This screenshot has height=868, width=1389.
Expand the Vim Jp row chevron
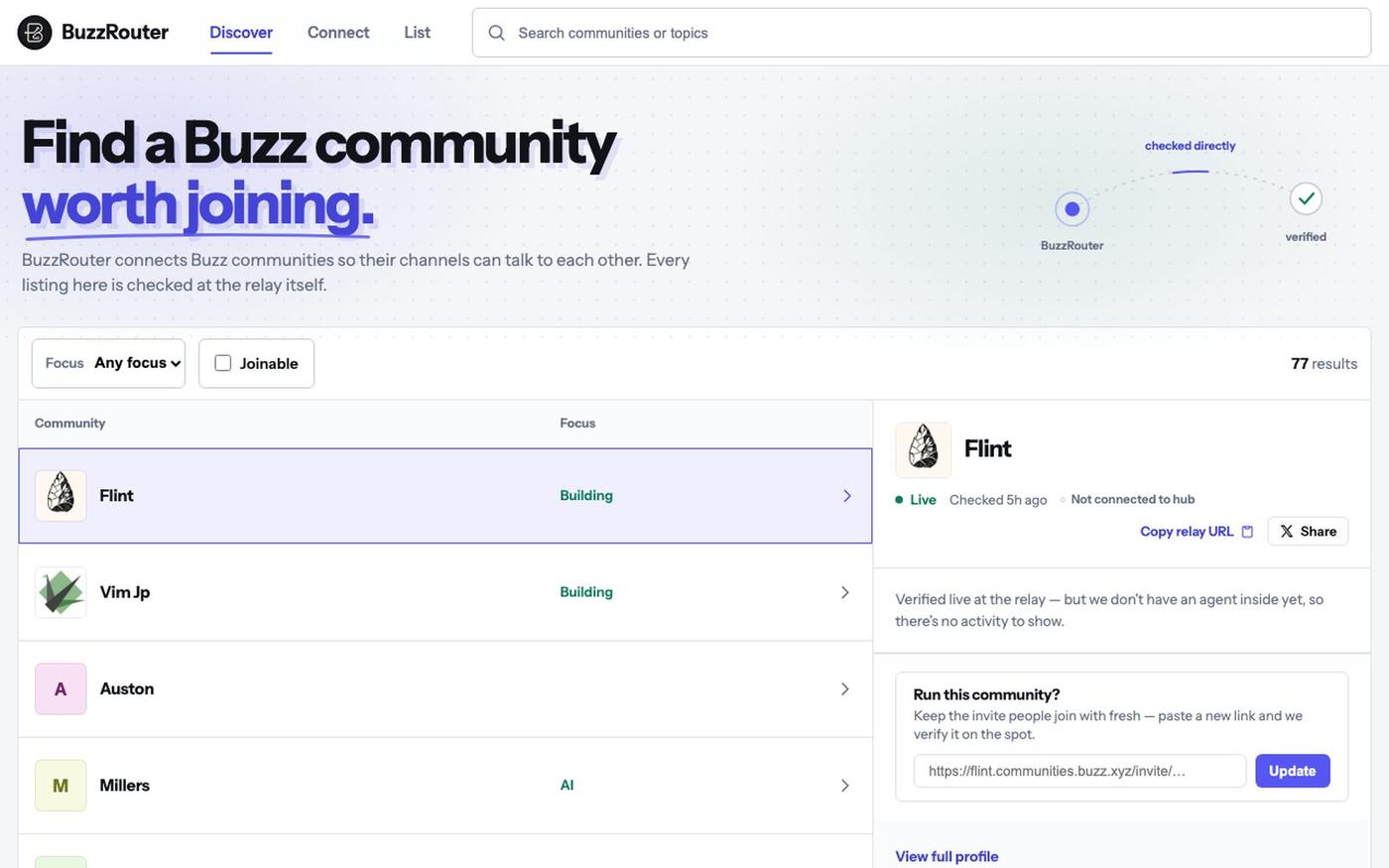[x=845, y=592]
